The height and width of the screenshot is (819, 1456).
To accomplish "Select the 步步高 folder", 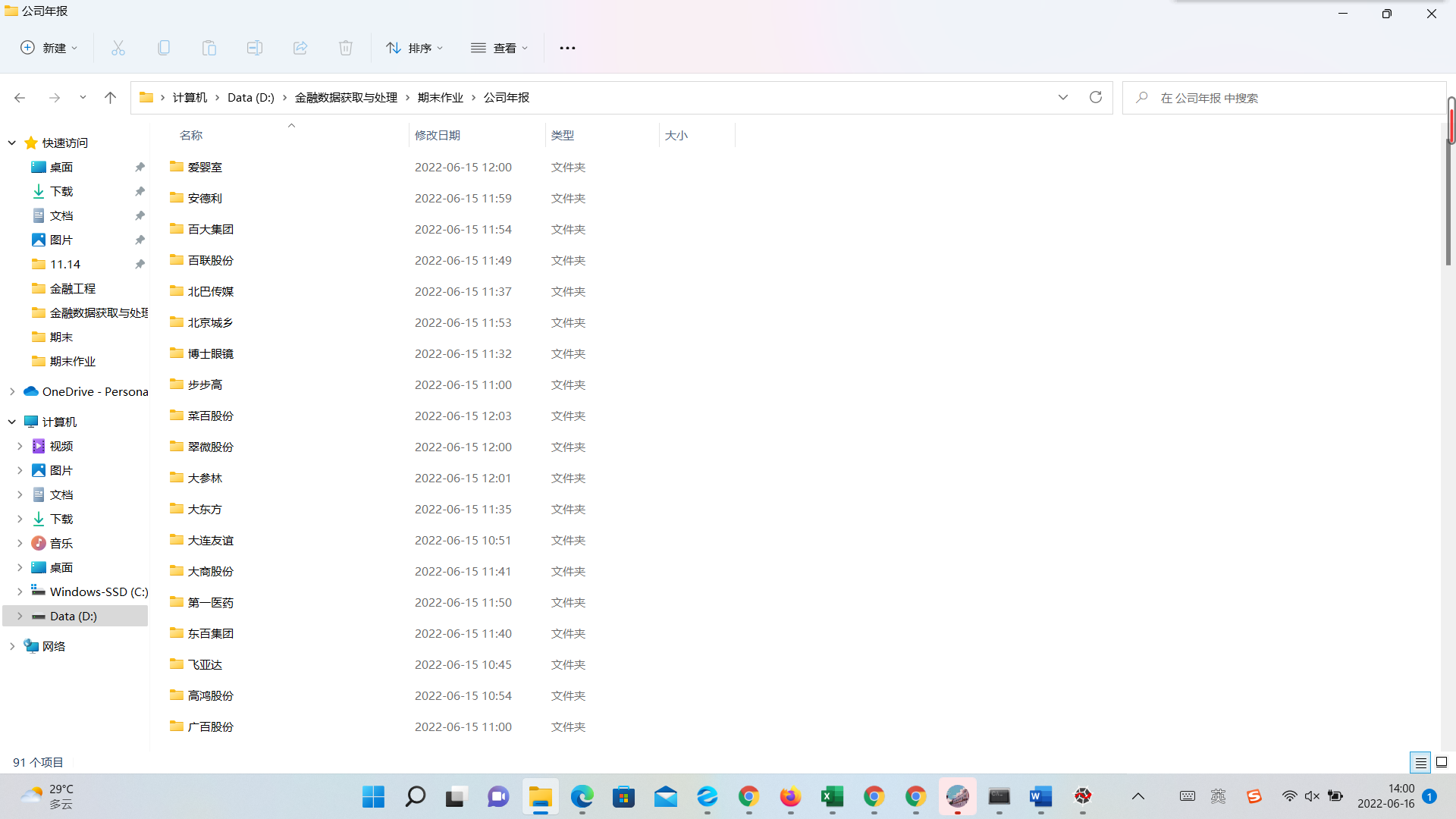I will pyautogui.click(x=205, y=384).
